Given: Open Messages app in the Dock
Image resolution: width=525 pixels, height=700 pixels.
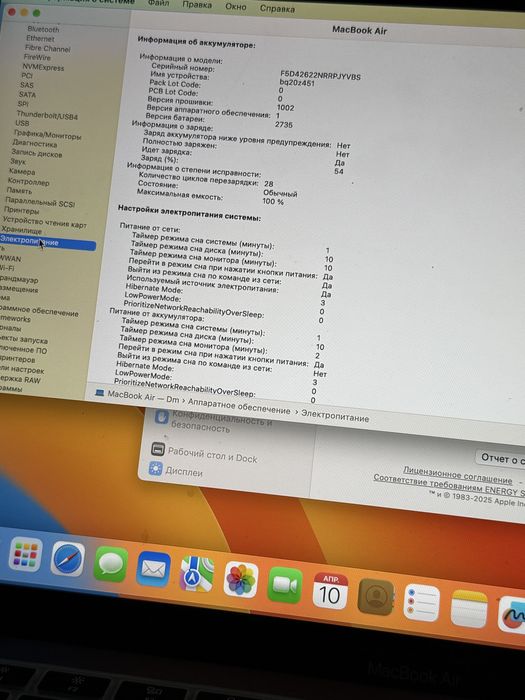Looking at the screenshot, I should [111, 564].
